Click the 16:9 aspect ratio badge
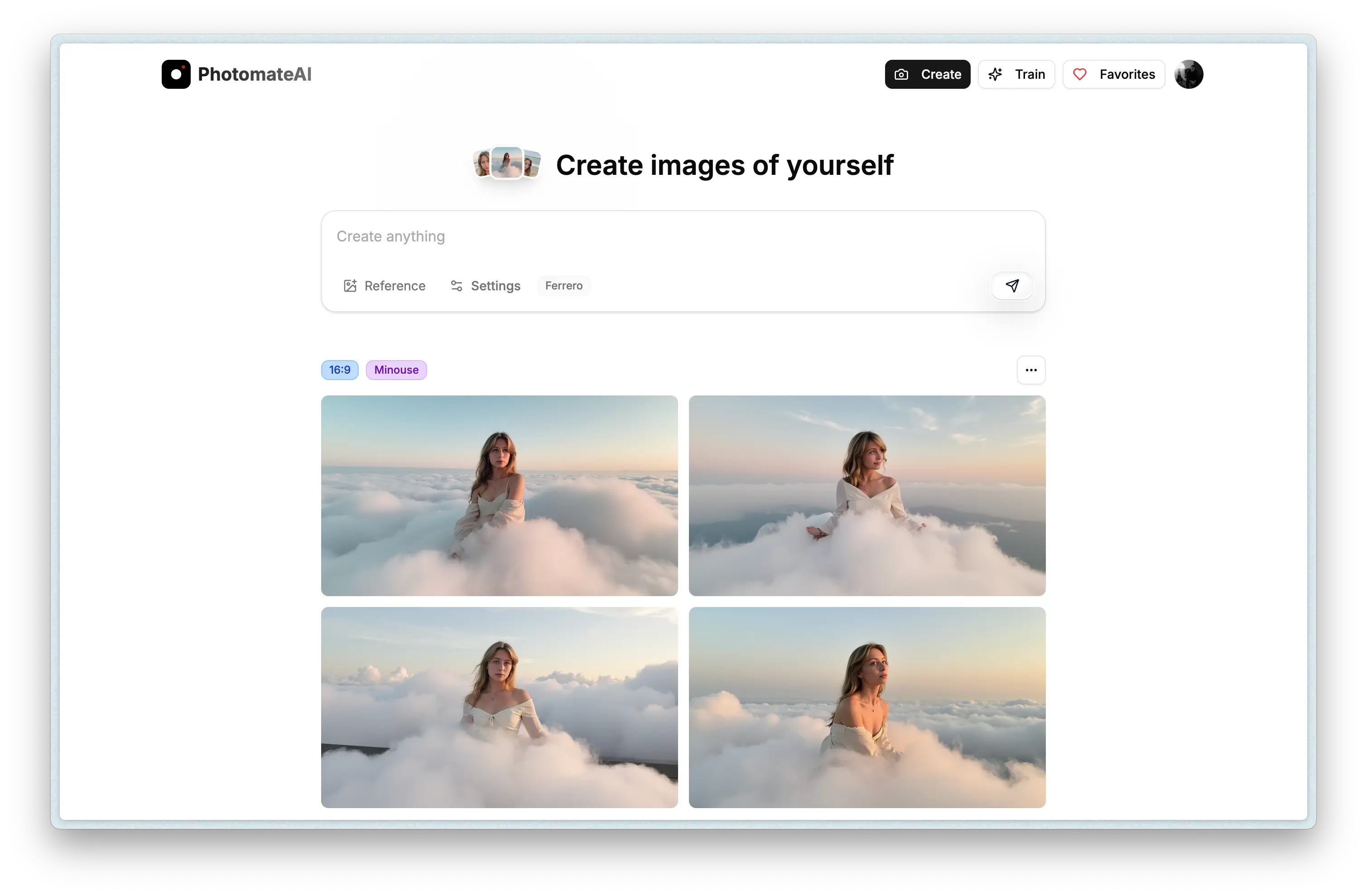 (x=339, y=369)
